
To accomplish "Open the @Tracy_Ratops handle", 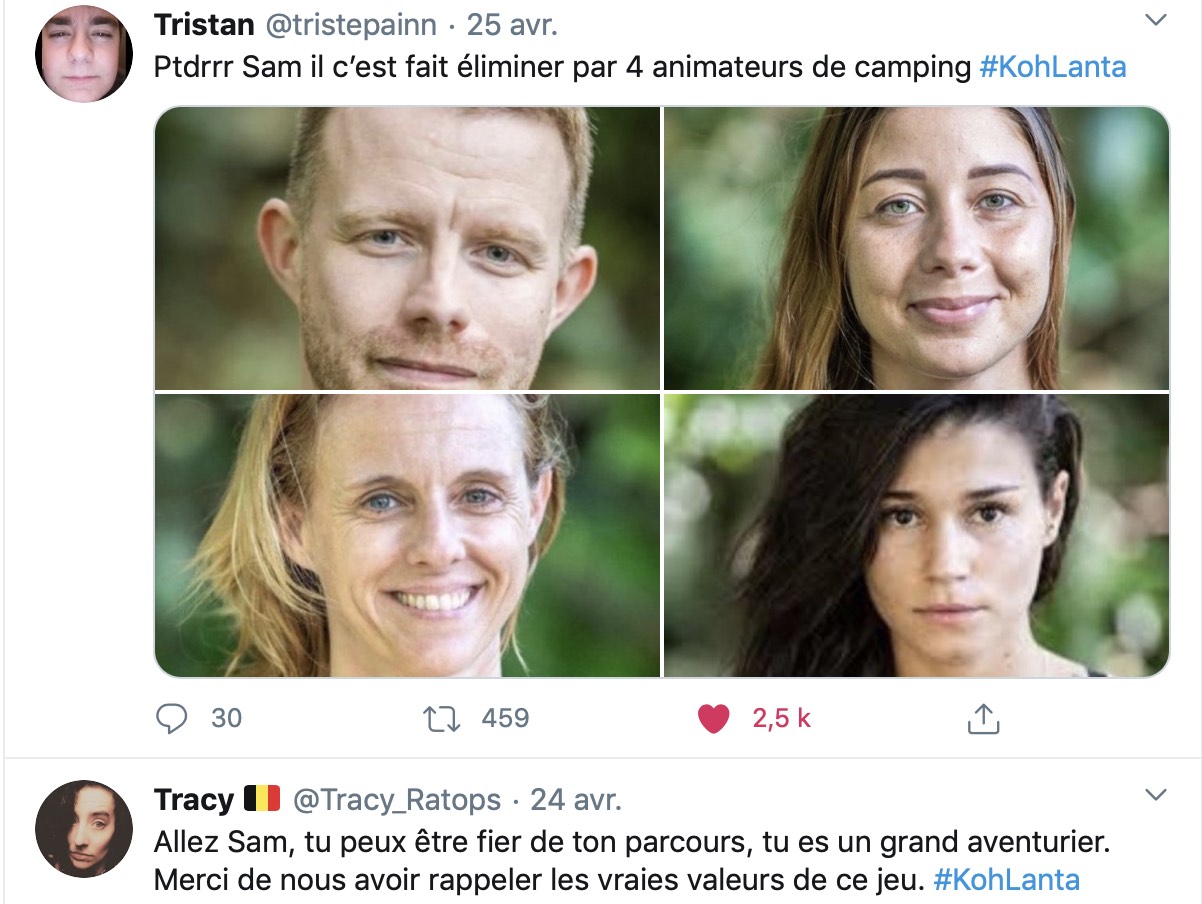I will click(397, 800).
